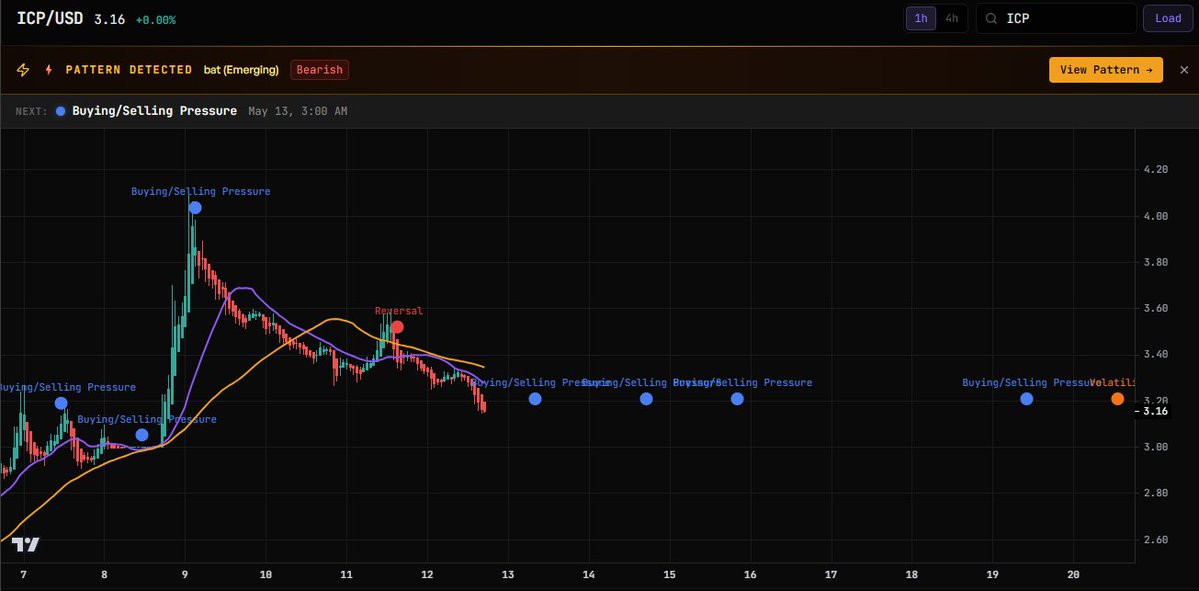Click the 2.60 price axis label

pyautogui.click(x=1155, y=540)
